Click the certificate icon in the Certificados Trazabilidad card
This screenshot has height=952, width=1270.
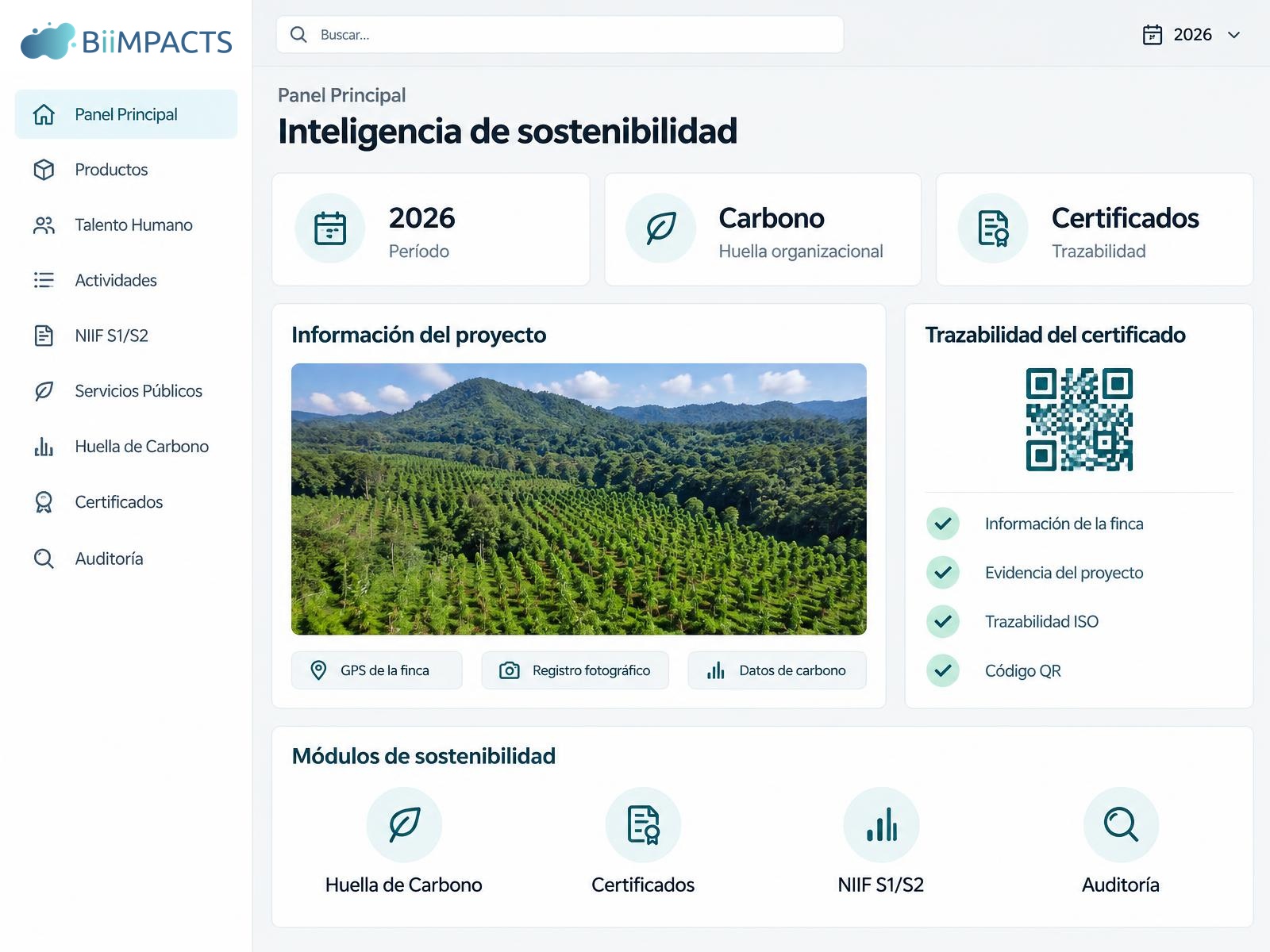[993, 228]
